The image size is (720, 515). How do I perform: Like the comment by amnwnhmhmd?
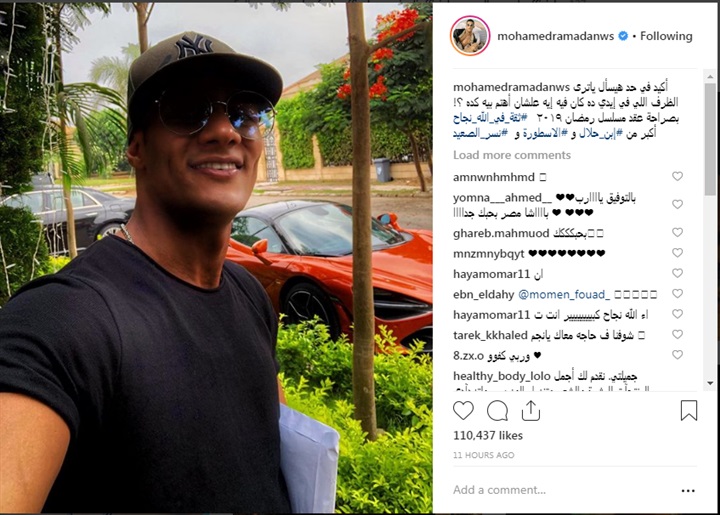[677, 176]
